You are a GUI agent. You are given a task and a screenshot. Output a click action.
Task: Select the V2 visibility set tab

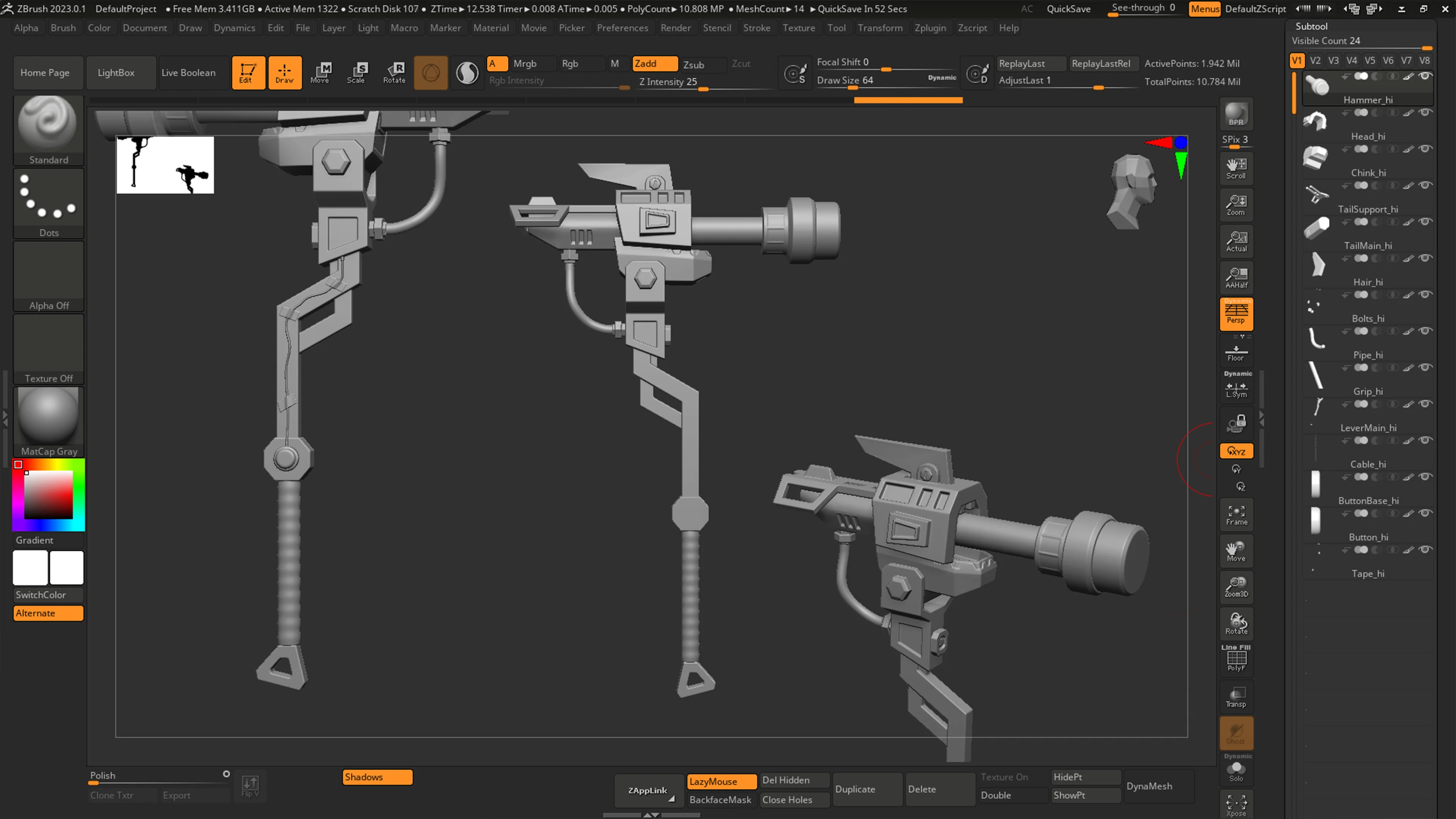click(x=1315, y=60)
